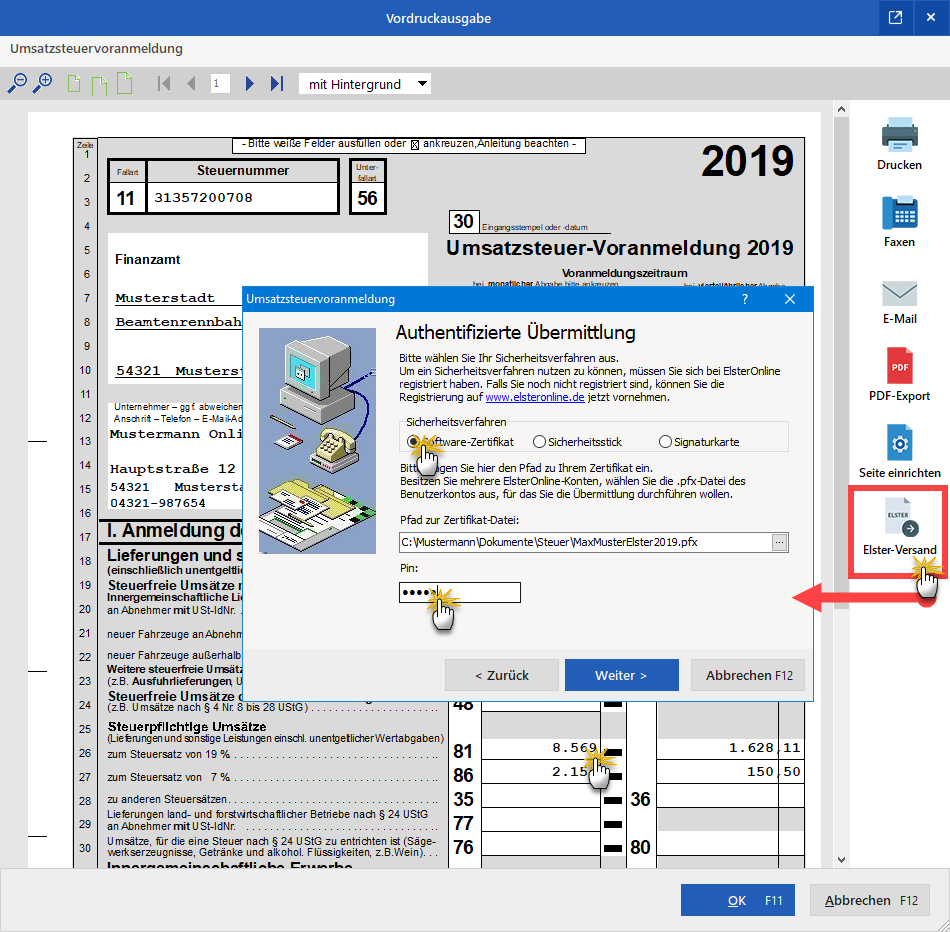Select the Software-Zertifikat radio button

coord(412,441)
